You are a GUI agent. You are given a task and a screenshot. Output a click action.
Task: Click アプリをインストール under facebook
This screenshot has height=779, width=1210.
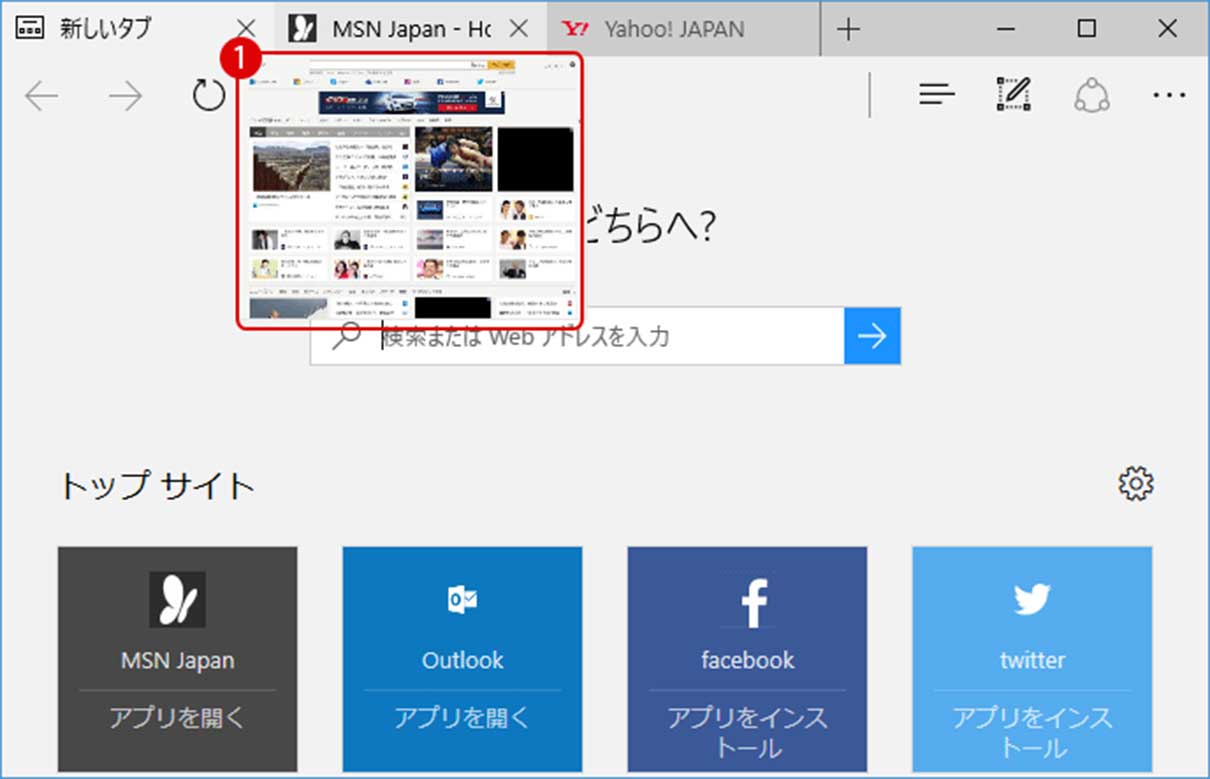[x=747, y=733]
